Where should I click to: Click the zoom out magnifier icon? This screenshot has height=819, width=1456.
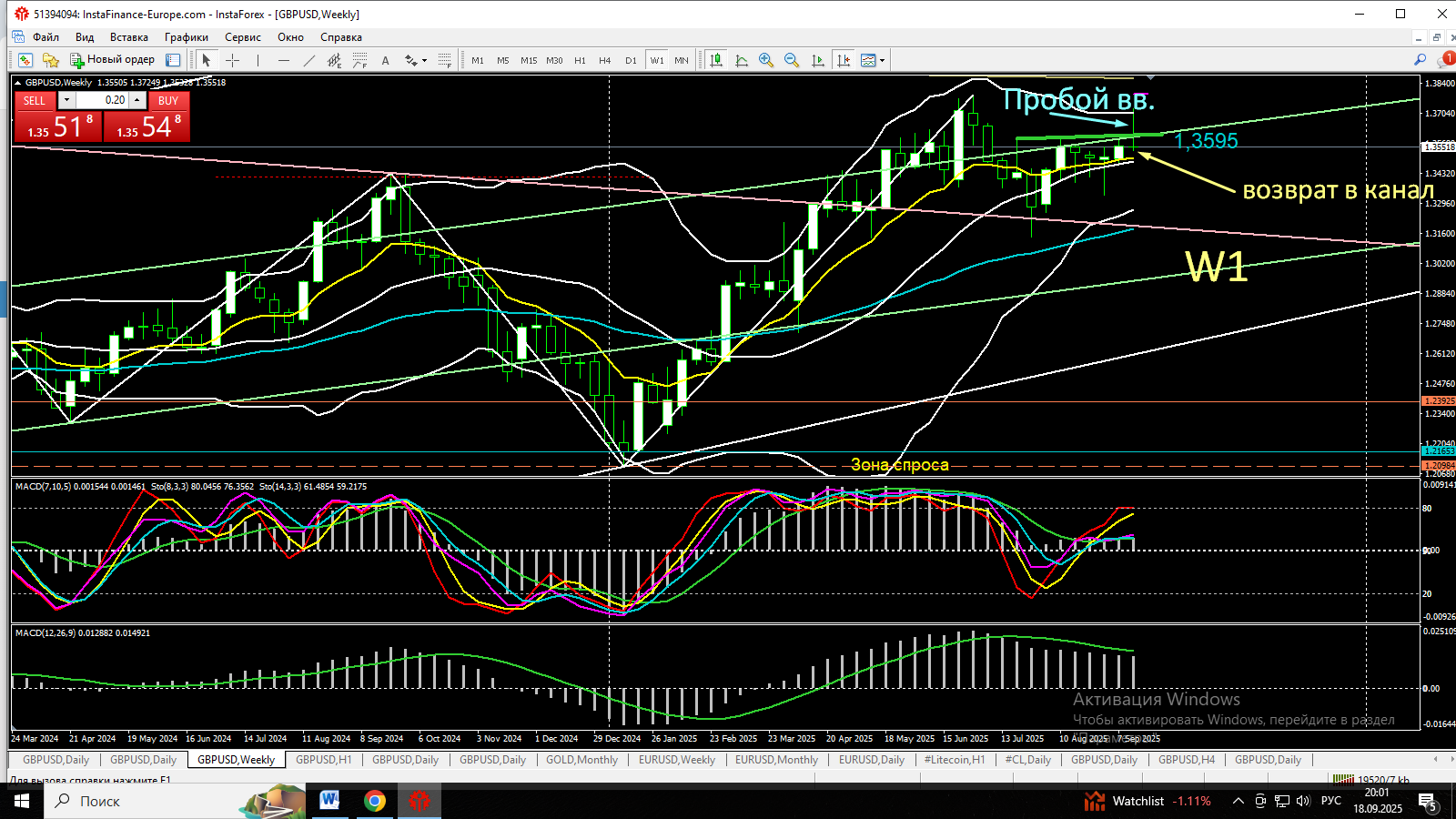792,60
